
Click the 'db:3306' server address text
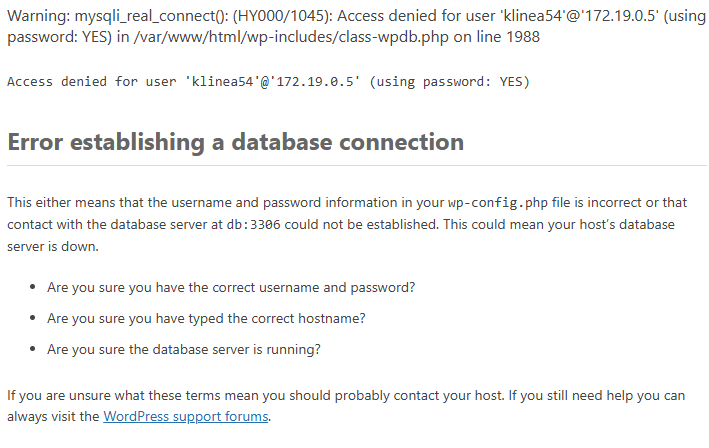[253, 225]
